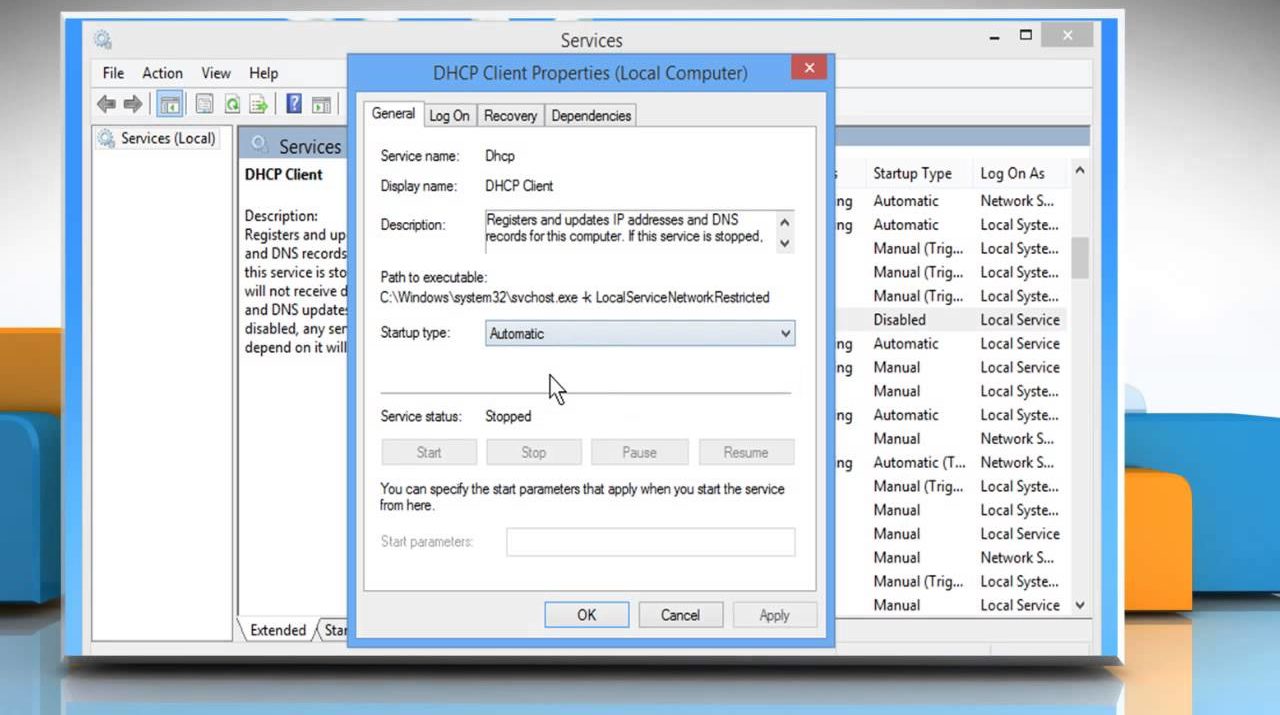
Task: Open the View menu
Action: pyautogui.click(x=216, y=73)
